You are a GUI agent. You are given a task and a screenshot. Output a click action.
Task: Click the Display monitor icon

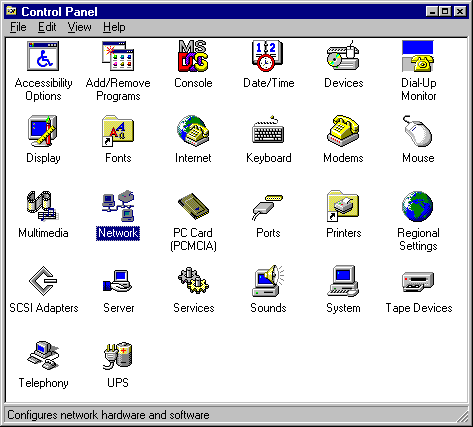[43, 131]
